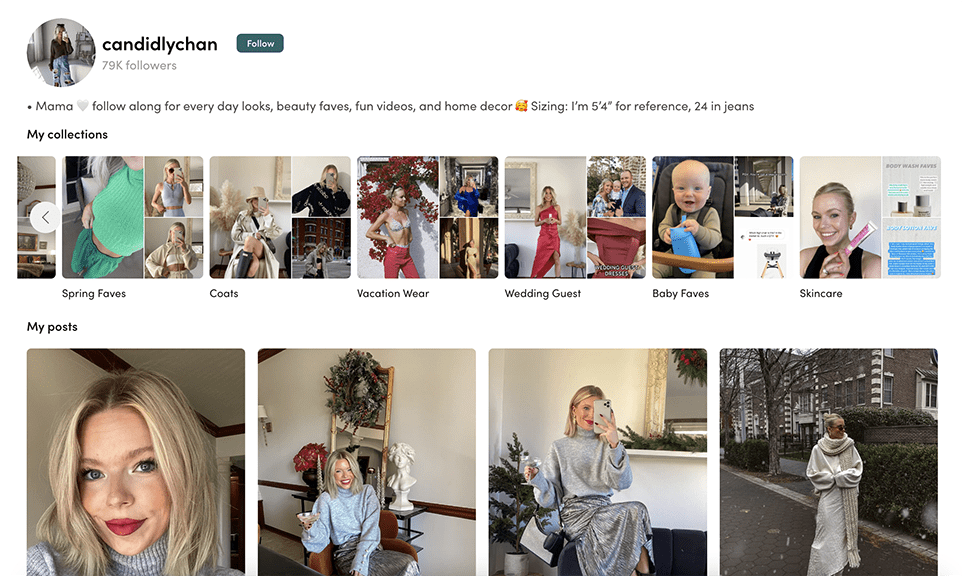The height and width of the screenshot is (576, 963).
Task: Open the outdoor street scarf outfit post
Action: tap(828, 462)
